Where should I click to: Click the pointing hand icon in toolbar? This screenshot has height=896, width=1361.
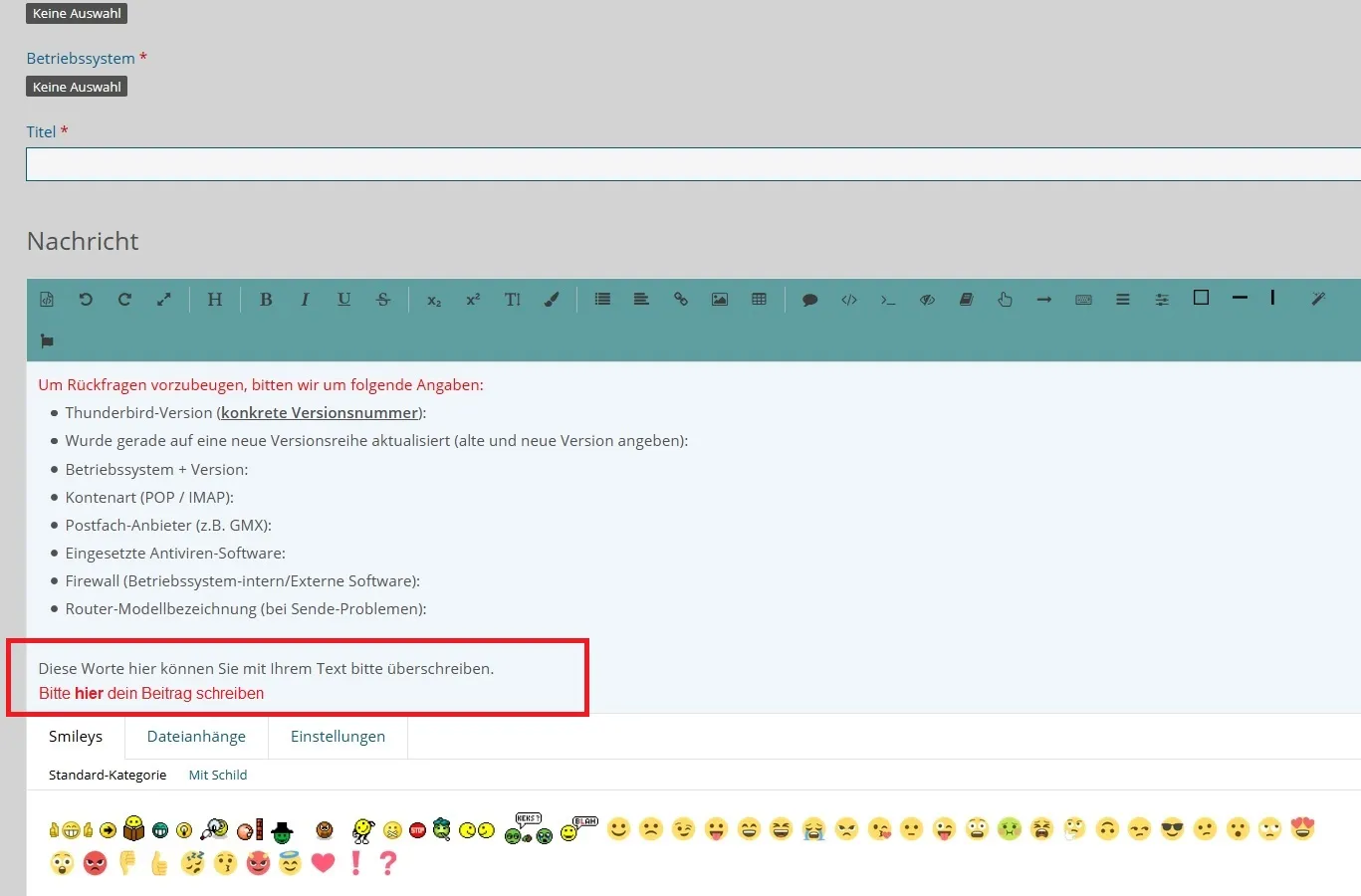[1005, 299]
